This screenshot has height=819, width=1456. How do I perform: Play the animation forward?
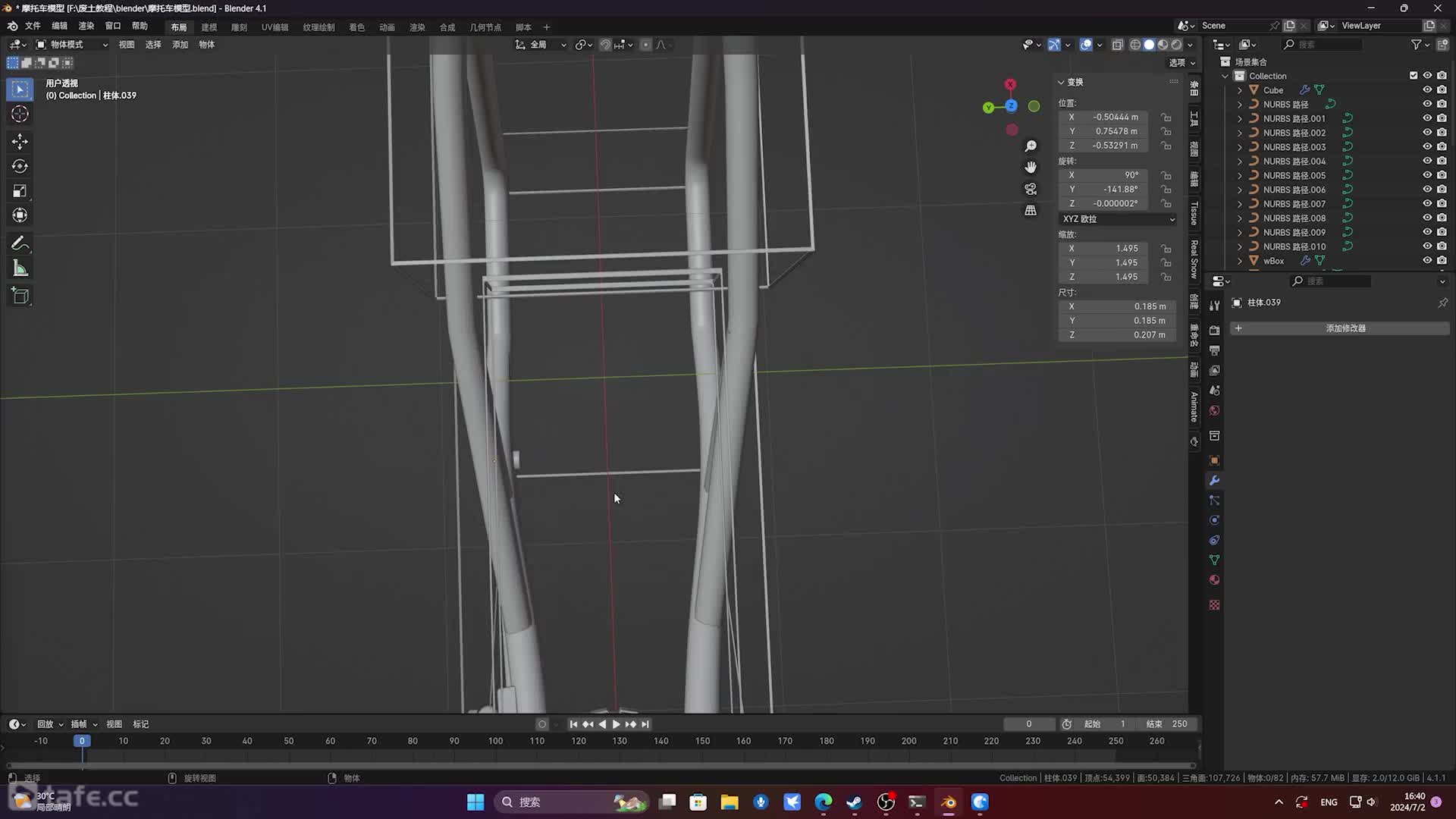point(616,724)
